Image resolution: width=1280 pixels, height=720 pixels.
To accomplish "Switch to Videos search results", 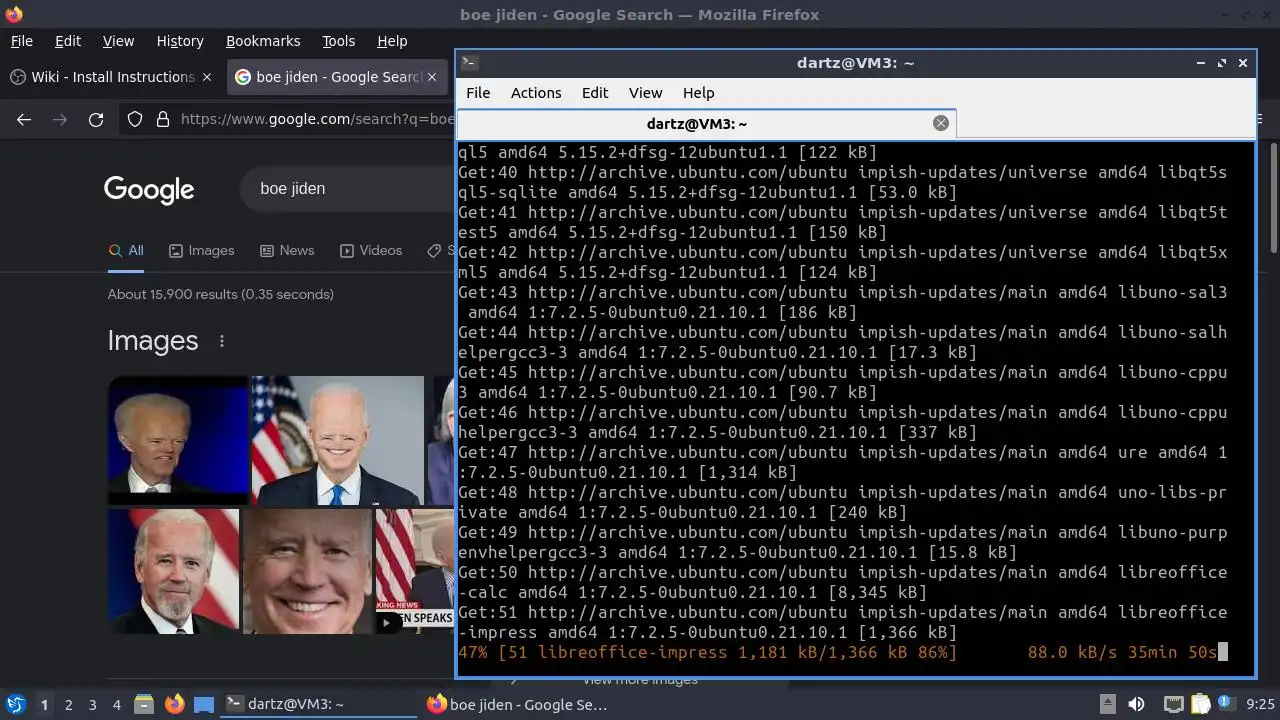I will 371,251.
